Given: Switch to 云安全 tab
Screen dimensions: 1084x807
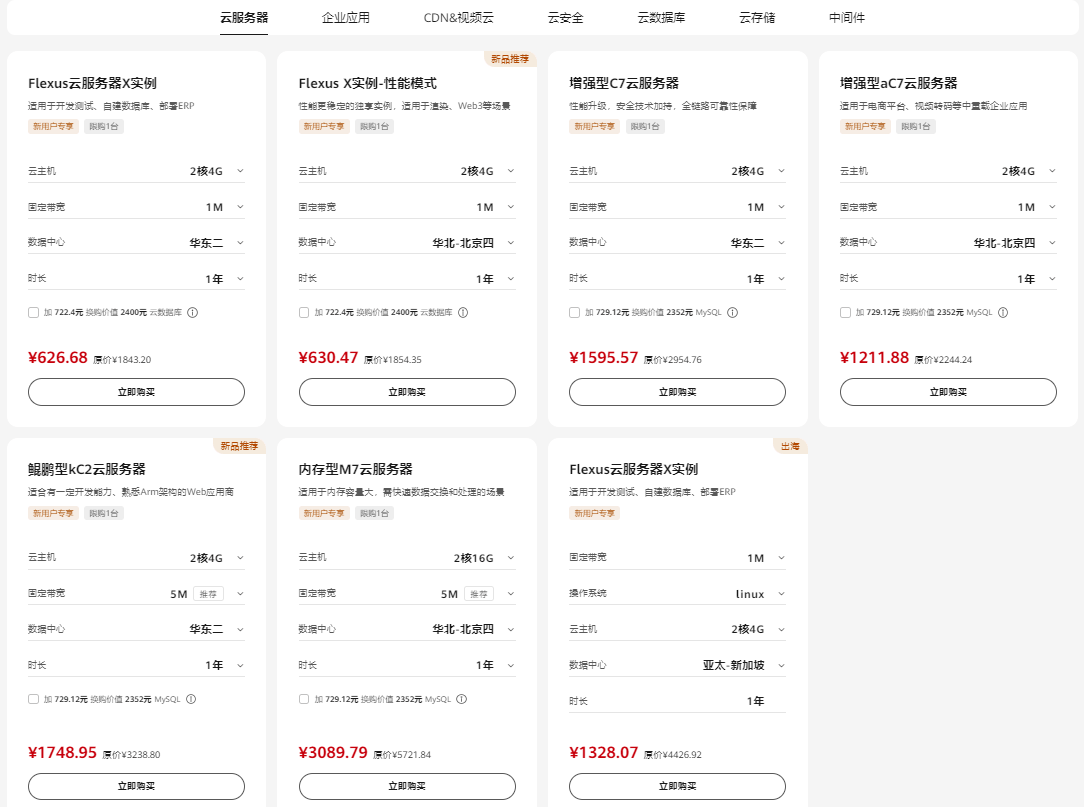Looking at the screenshot, I should 566,17.
